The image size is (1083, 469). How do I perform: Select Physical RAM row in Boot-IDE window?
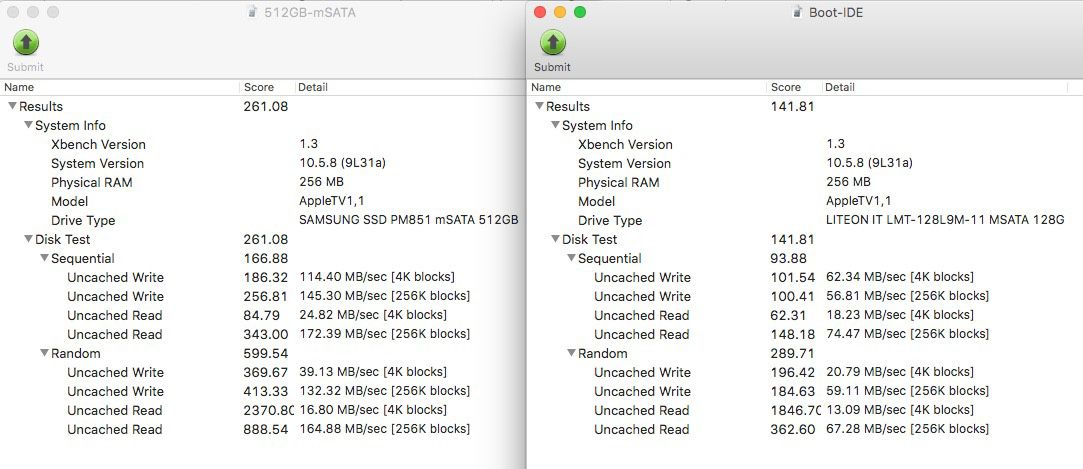(x=805, y=182)
